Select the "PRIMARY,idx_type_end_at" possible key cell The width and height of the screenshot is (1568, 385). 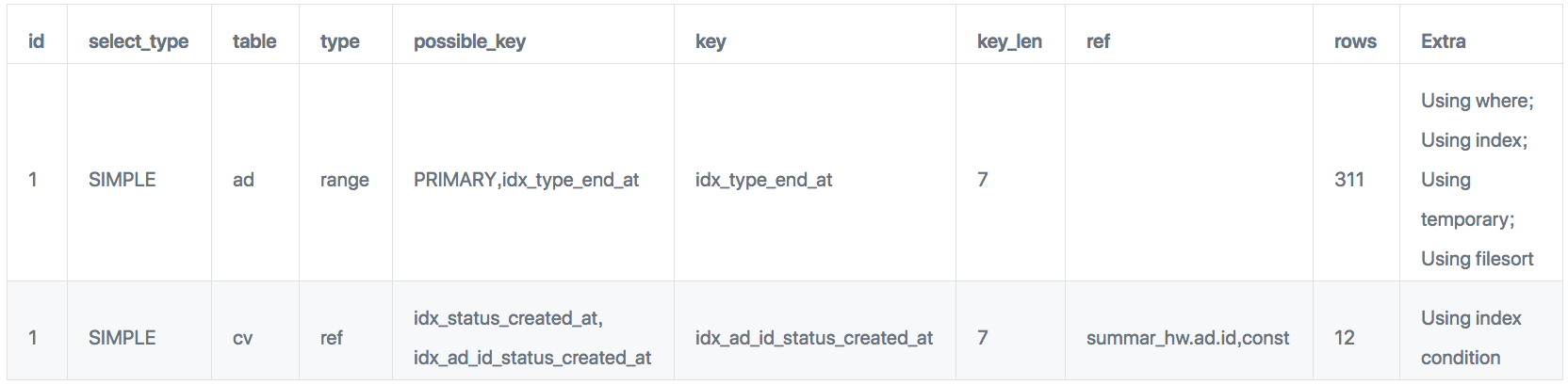tap(526, 180)
